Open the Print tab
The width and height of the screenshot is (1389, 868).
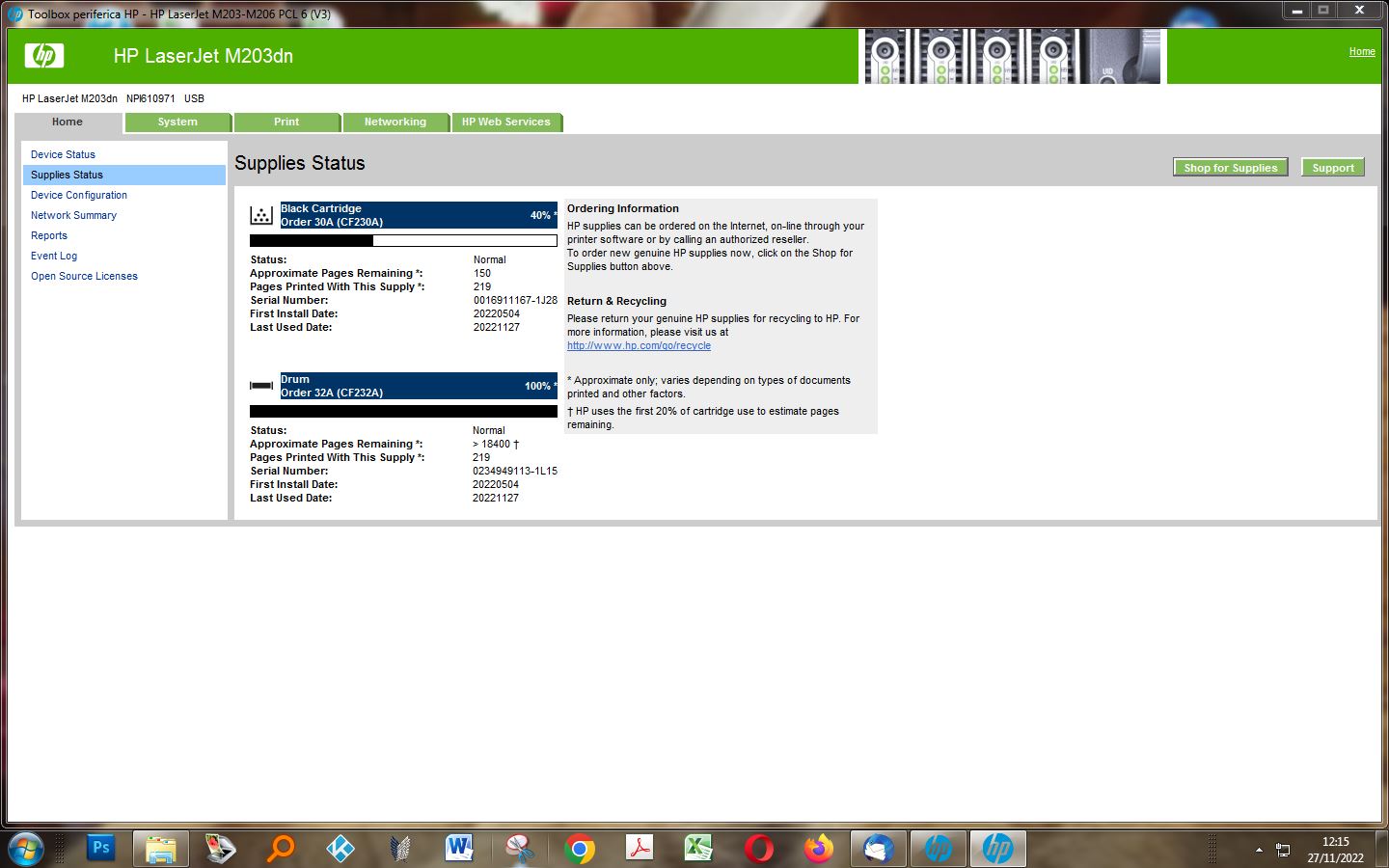coord(286,122)
